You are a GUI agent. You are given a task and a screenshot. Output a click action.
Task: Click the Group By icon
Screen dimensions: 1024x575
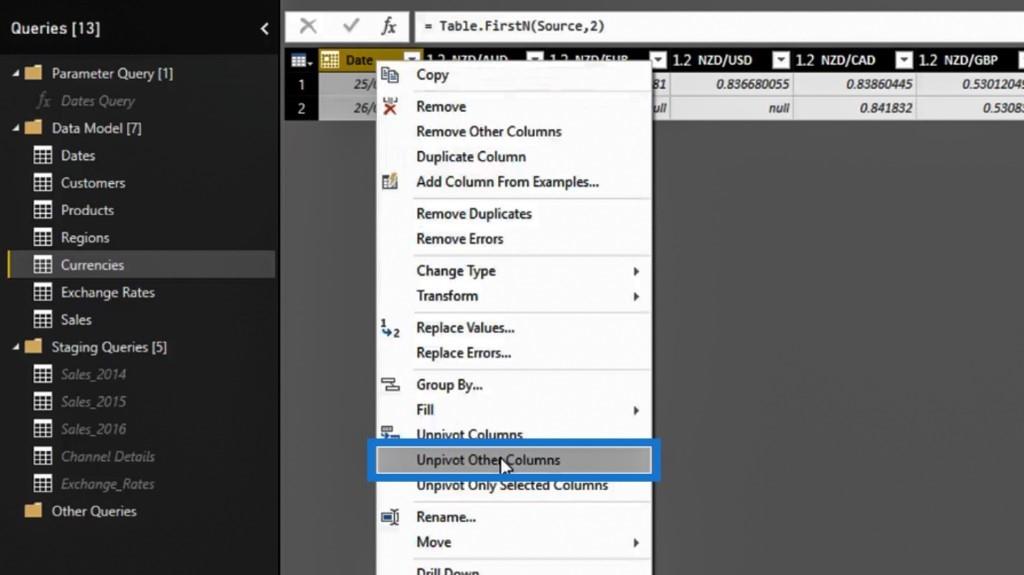(390, 385)
